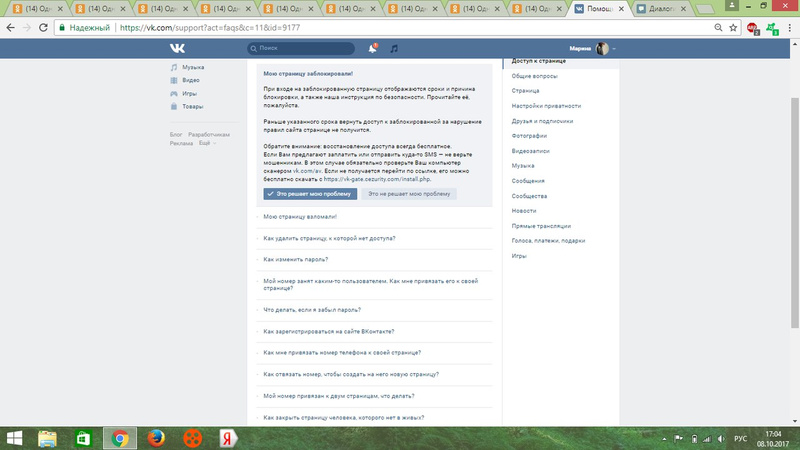Open Видео in the left sidebar
The width and height of the screenshot is (800, 450).
click(x=191, y=80)
